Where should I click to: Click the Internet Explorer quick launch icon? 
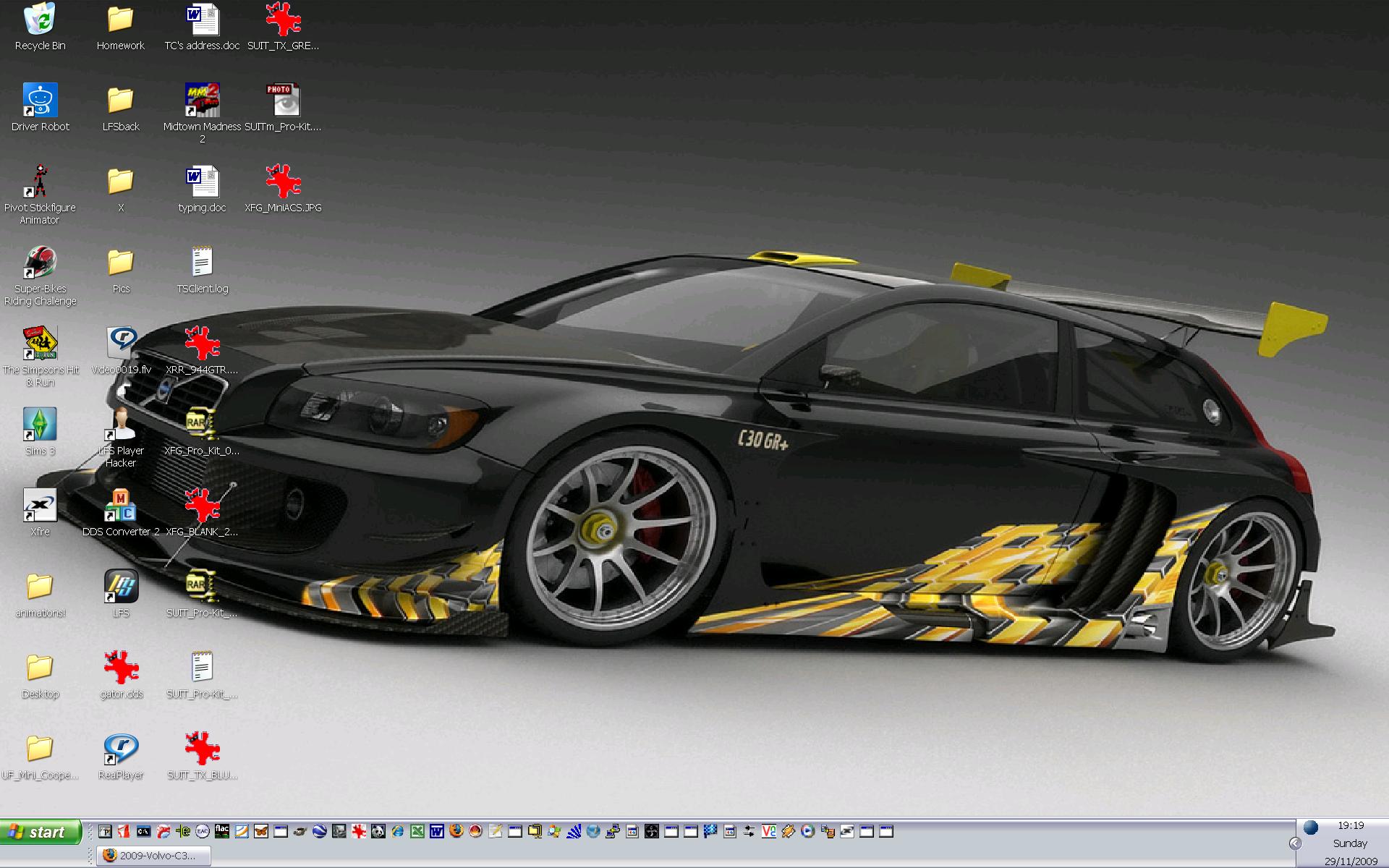click(397, 831)
